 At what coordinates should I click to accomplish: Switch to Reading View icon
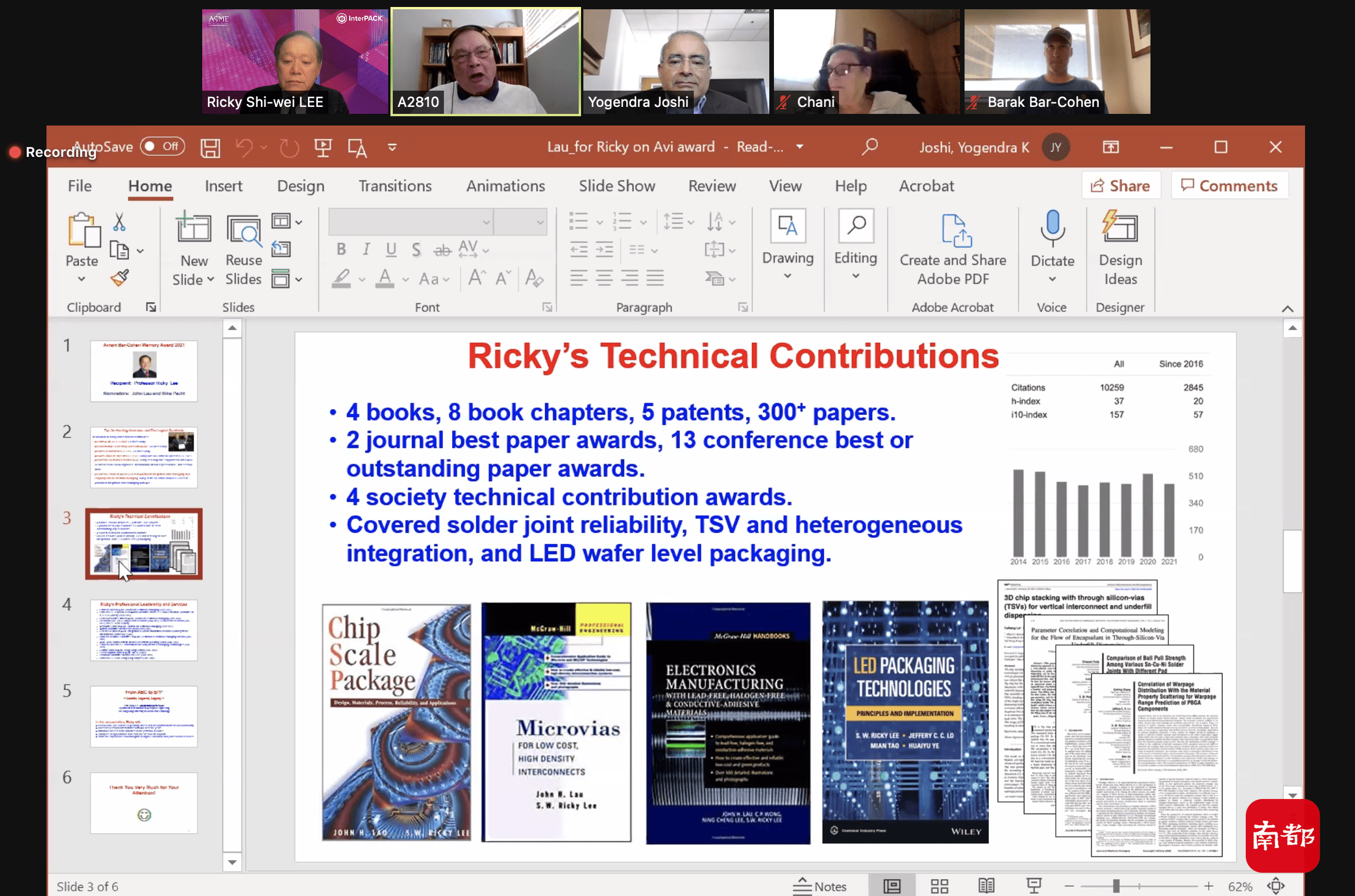click(x=986, y=886)
